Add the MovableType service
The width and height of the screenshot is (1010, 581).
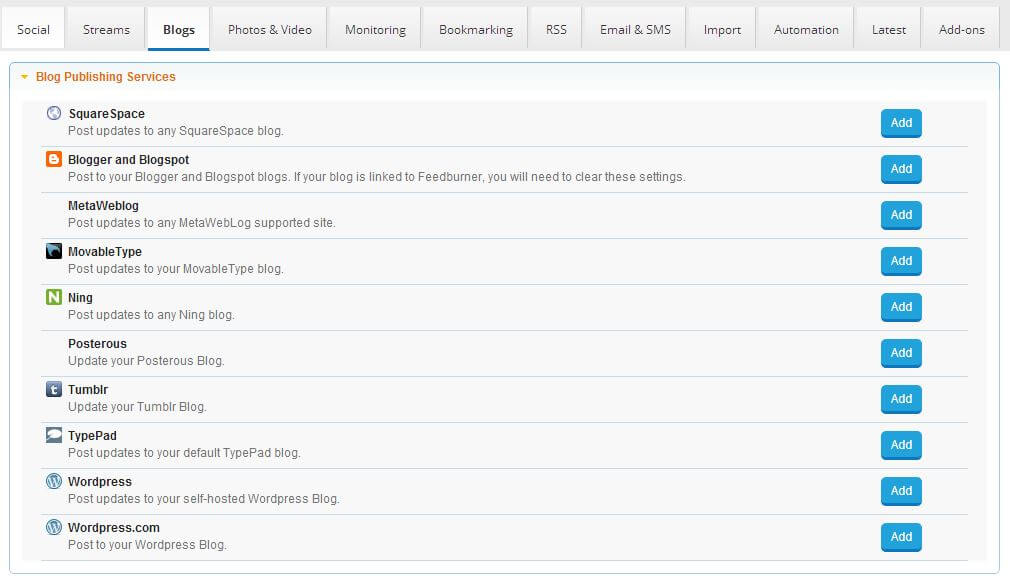click(901, 261)
